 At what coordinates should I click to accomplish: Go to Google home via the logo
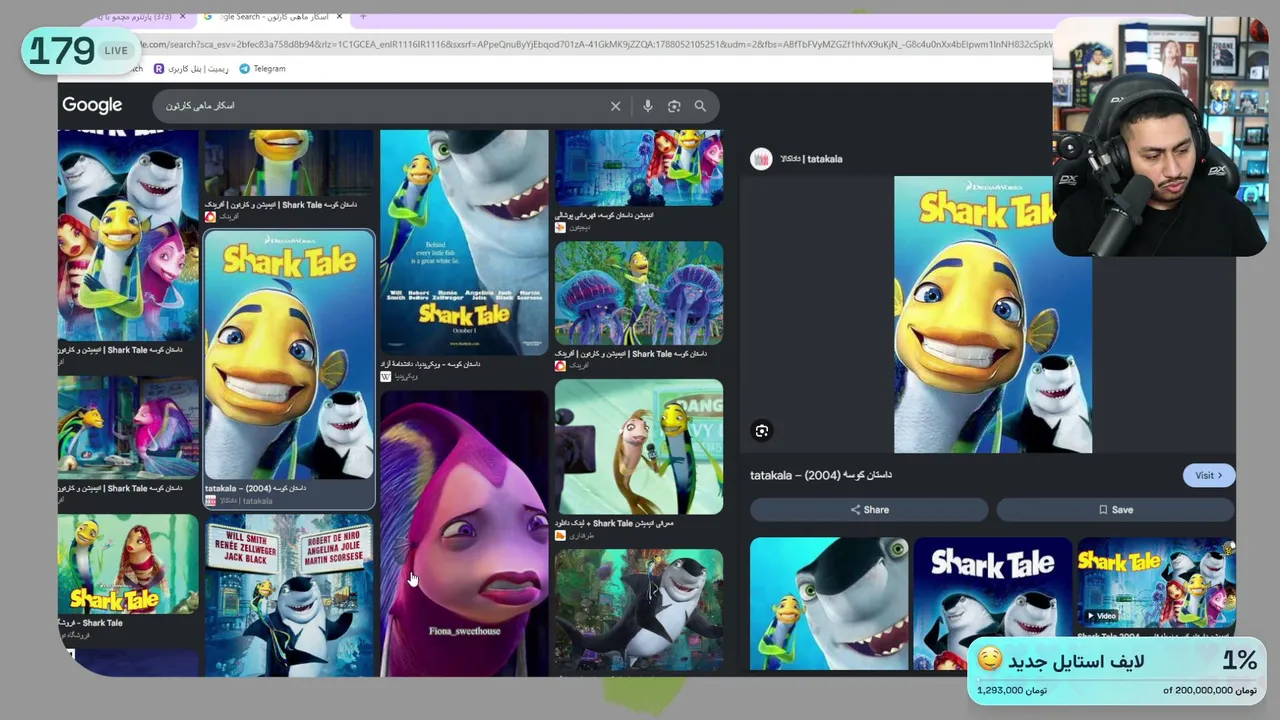coord(92,105)
